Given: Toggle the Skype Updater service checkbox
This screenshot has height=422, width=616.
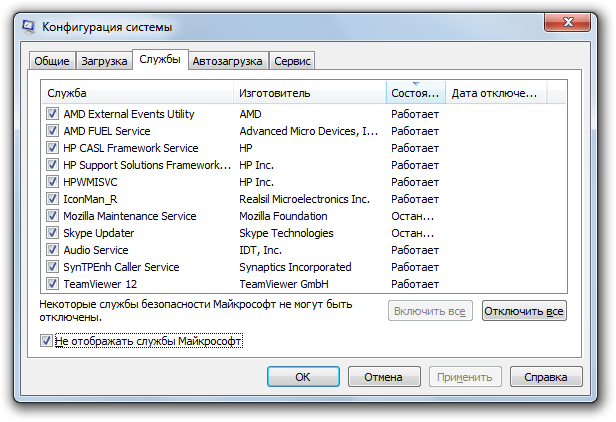Looking at the screenshot, I should [52, 233].
